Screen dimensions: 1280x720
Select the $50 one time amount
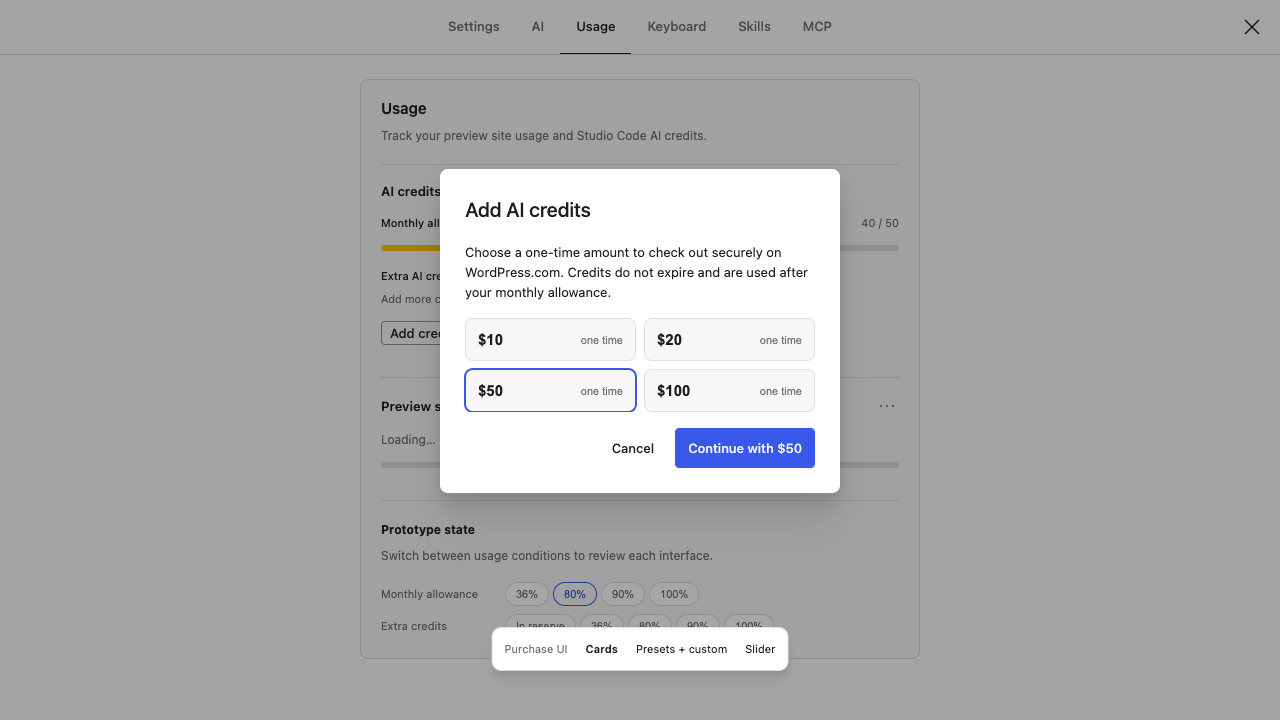click(x=550, y=391)
